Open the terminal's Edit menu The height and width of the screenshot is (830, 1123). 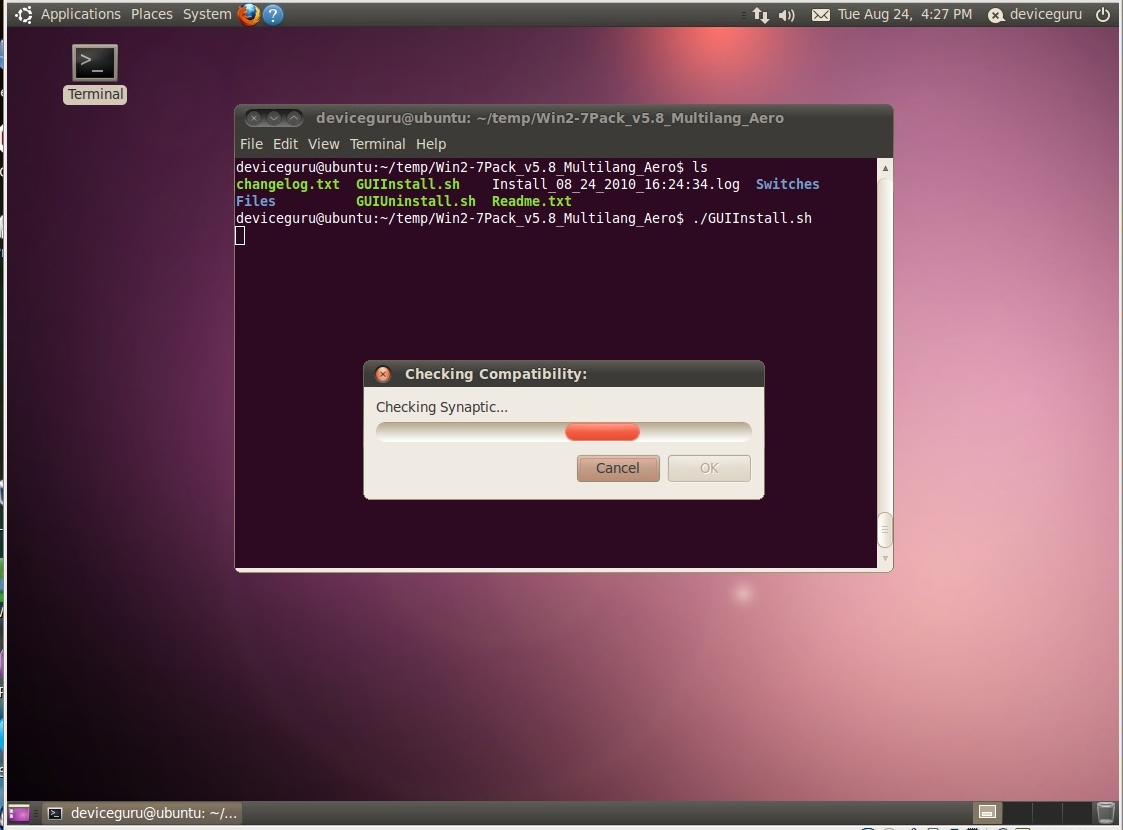click(285, 144)
